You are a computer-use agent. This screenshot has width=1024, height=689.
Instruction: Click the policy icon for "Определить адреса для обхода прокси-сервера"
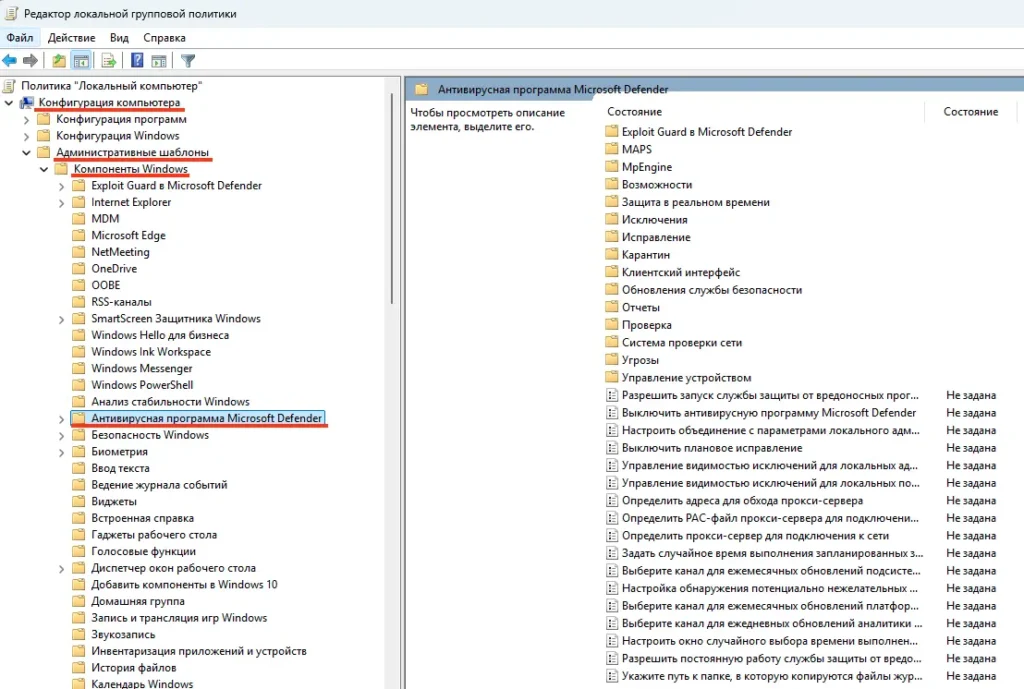[x=612, y=500]
